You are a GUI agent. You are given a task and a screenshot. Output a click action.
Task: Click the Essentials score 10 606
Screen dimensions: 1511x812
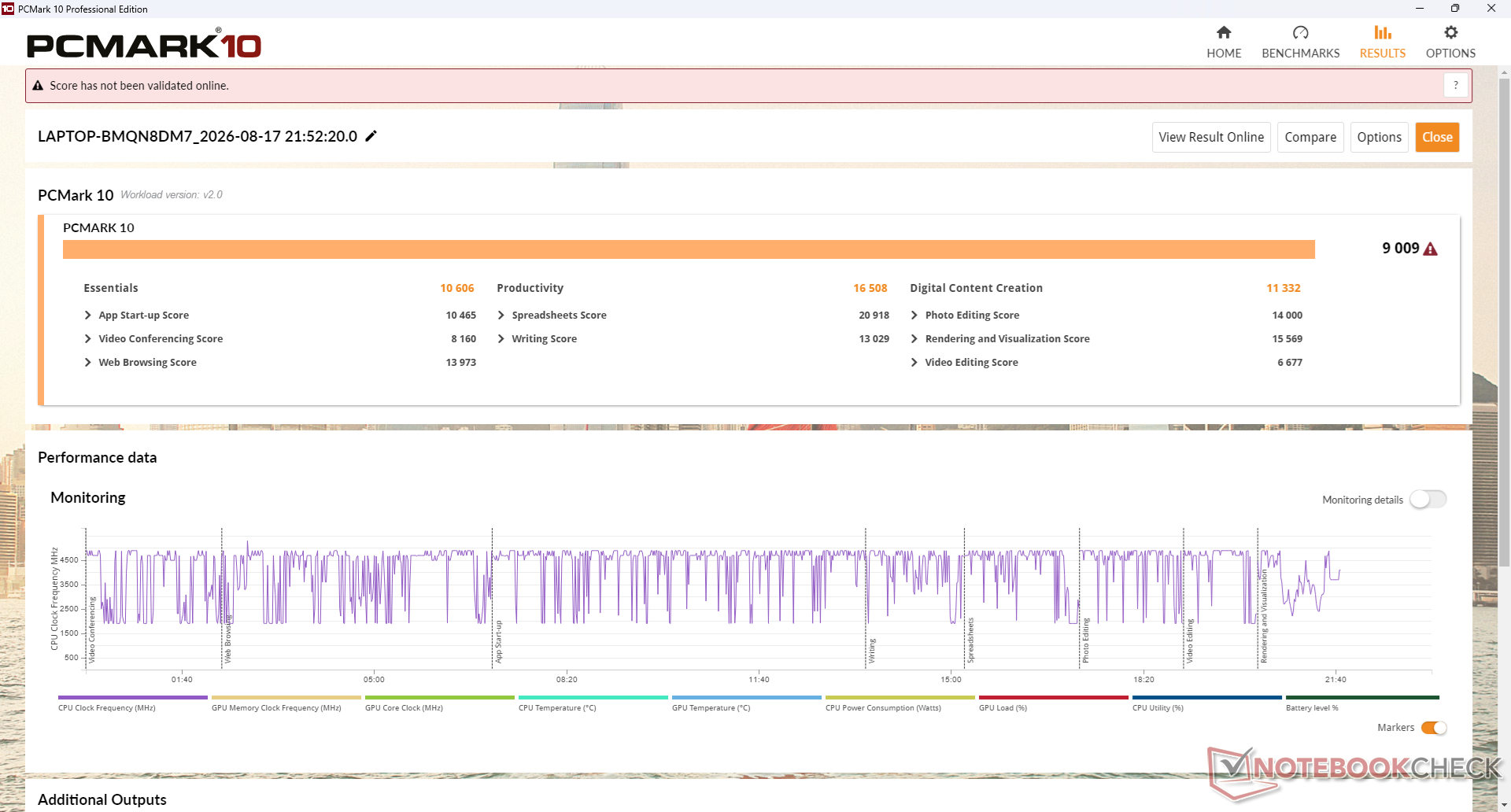457,288
